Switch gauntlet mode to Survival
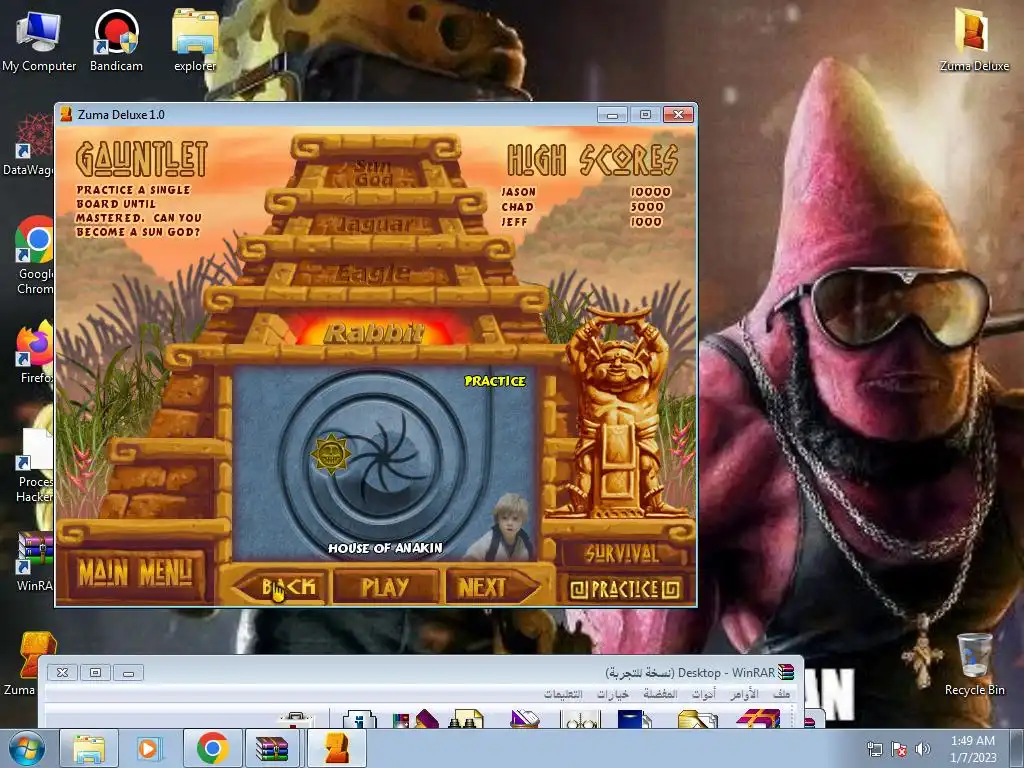1024x768 pixels. point(622,554)
